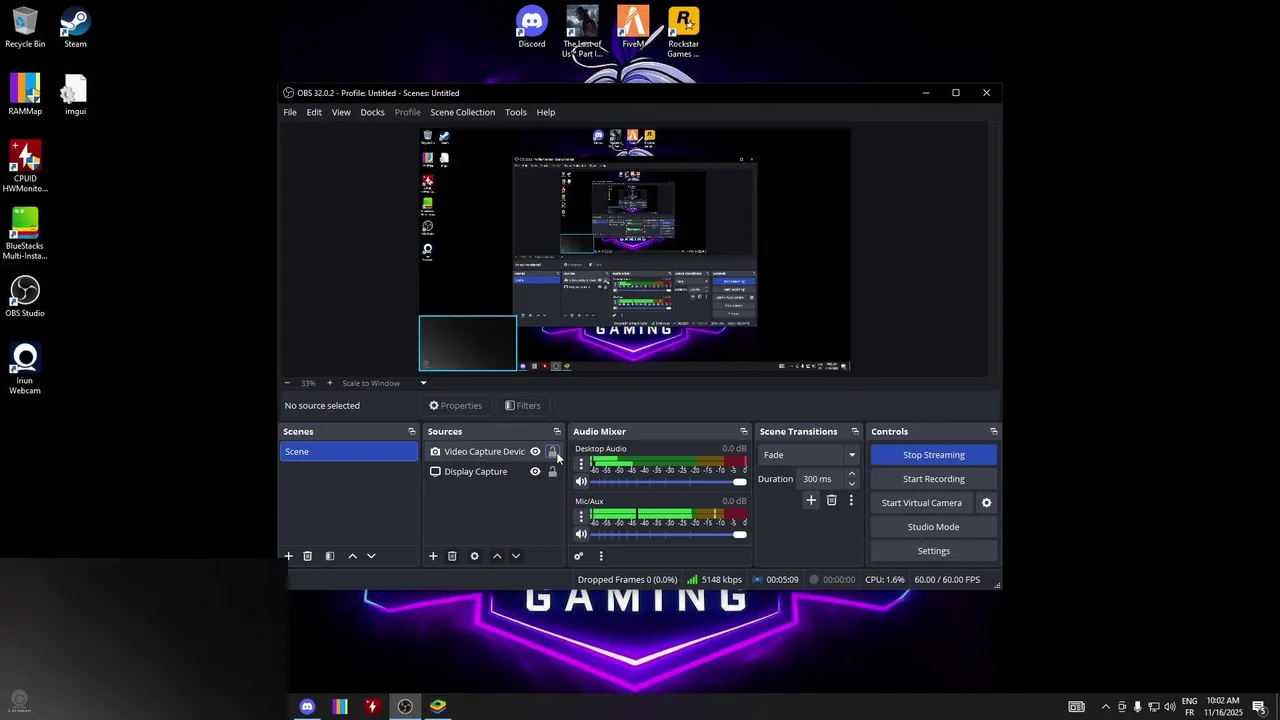Screen dimensions: 1280x720
Task: Select Display Capture source row
Action: tap(494, 472)
